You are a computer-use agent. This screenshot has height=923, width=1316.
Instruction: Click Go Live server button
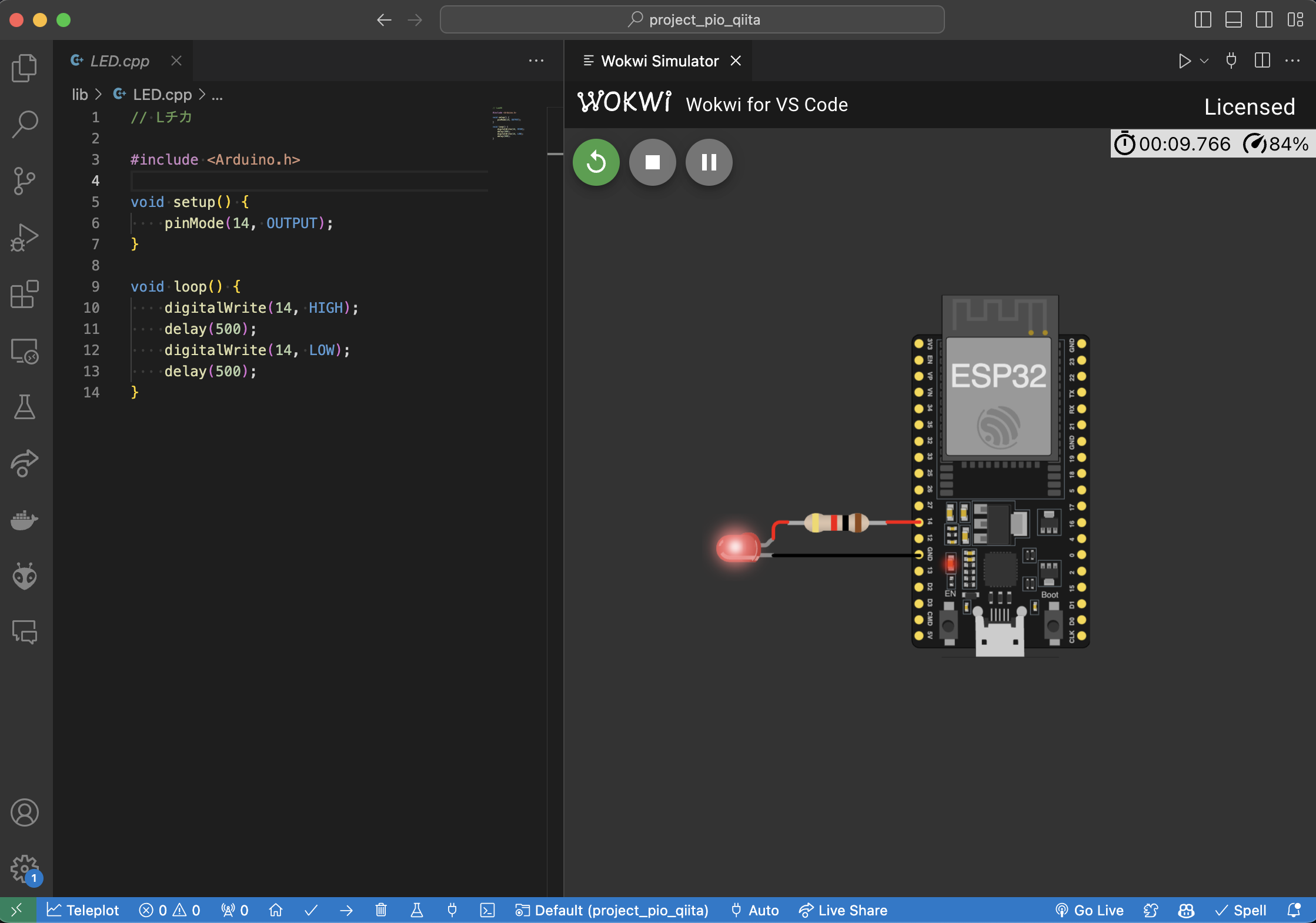click(x=1090, y=910)
